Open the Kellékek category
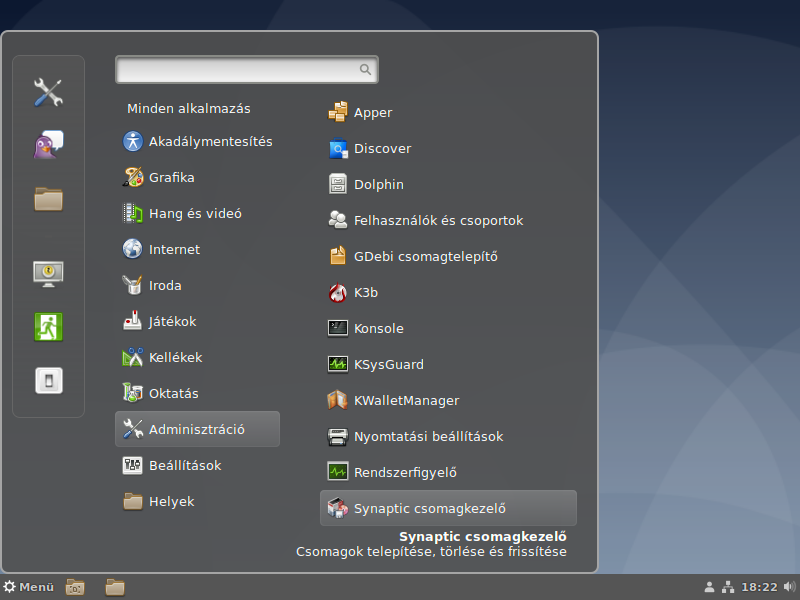Image resolution: width=800 pixels, height=600 pixels. coord(197,358)
